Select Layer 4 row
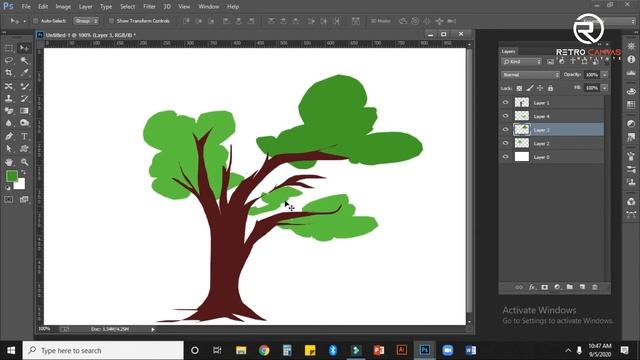 coord(552,116)
